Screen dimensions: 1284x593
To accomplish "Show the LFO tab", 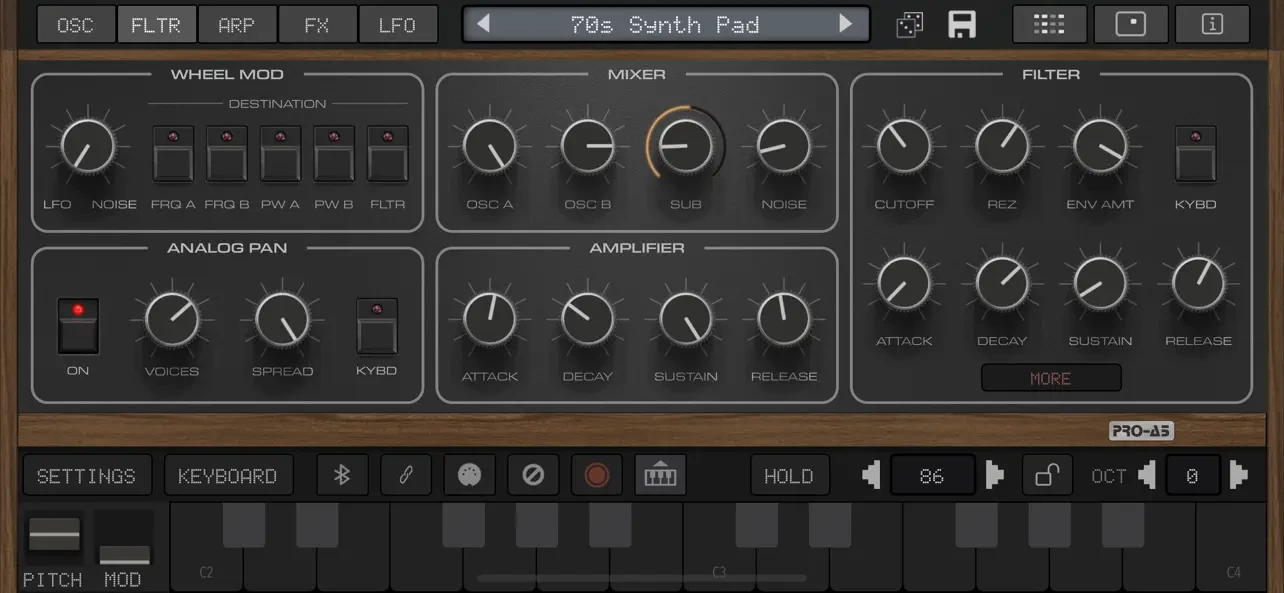I will pos(397,25).
